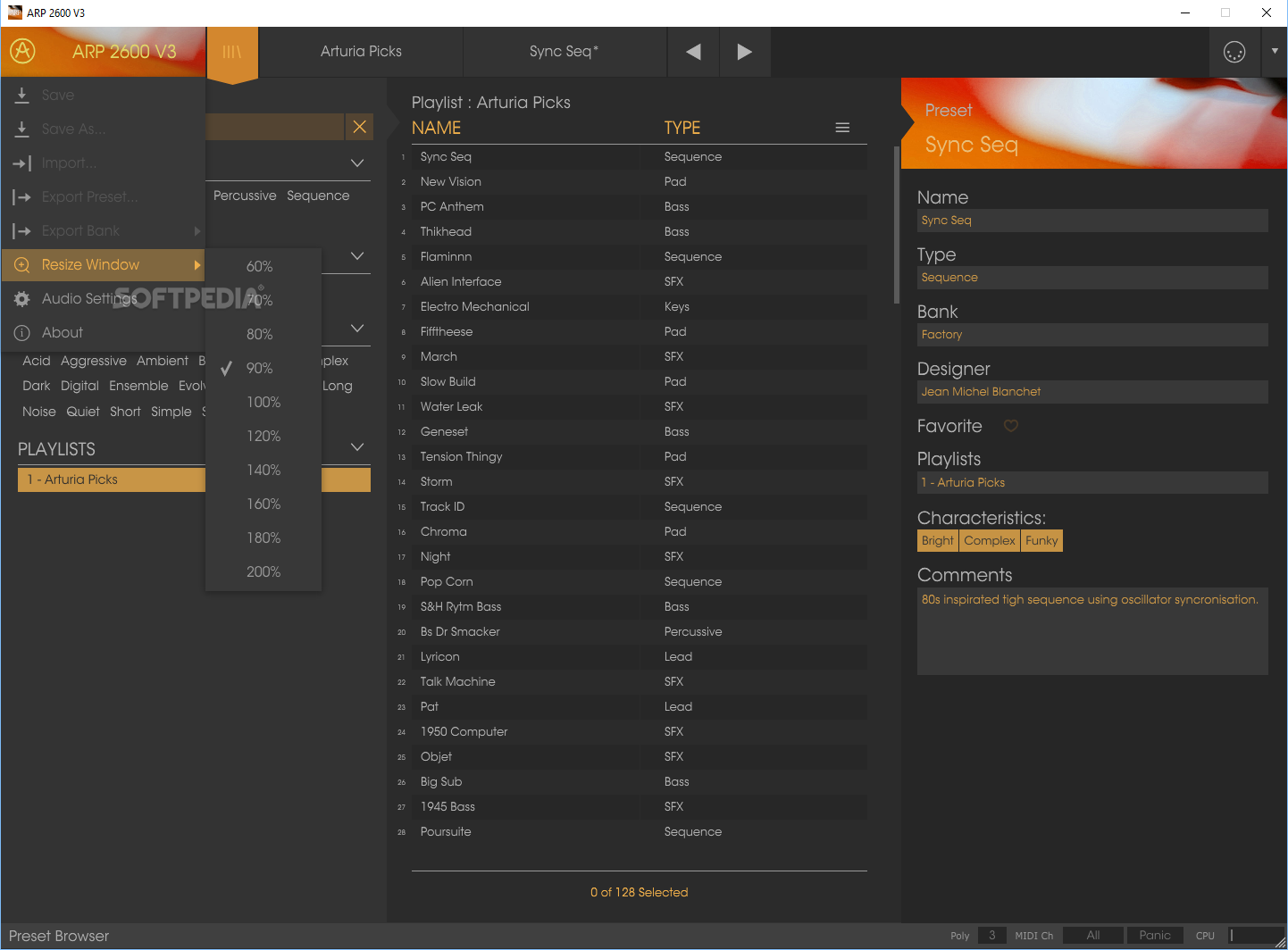Screen dimensions: 1288x950
Task: Set window size to 120%
Action: click(x=263, y=436)
